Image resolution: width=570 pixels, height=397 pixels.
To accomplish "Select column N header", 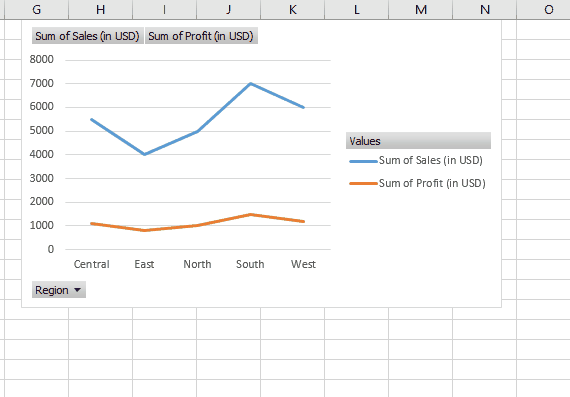I will [485, 9].
